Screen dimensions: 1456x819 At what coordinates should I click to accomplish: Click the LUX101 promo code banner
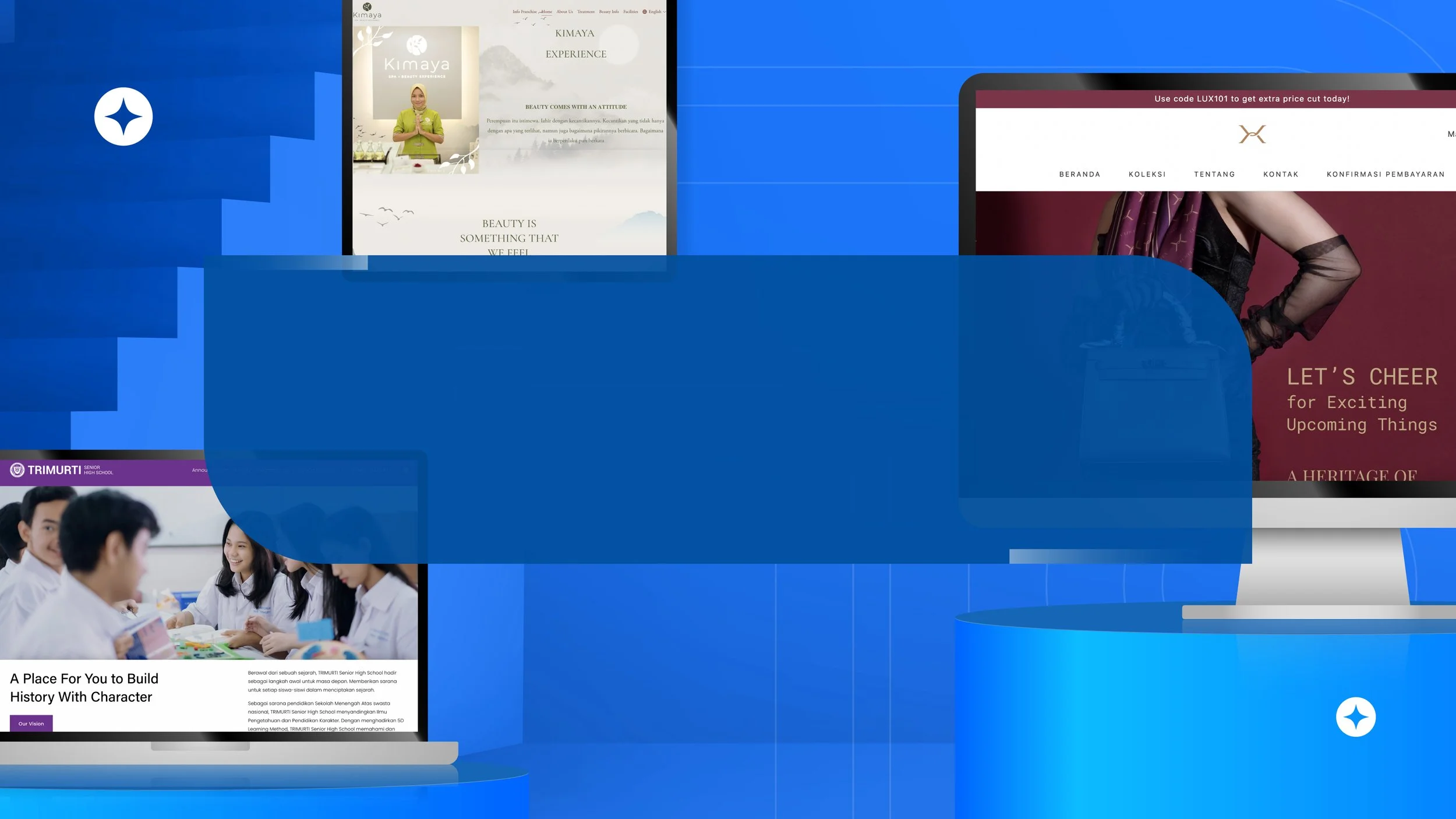pos(1252,99)
